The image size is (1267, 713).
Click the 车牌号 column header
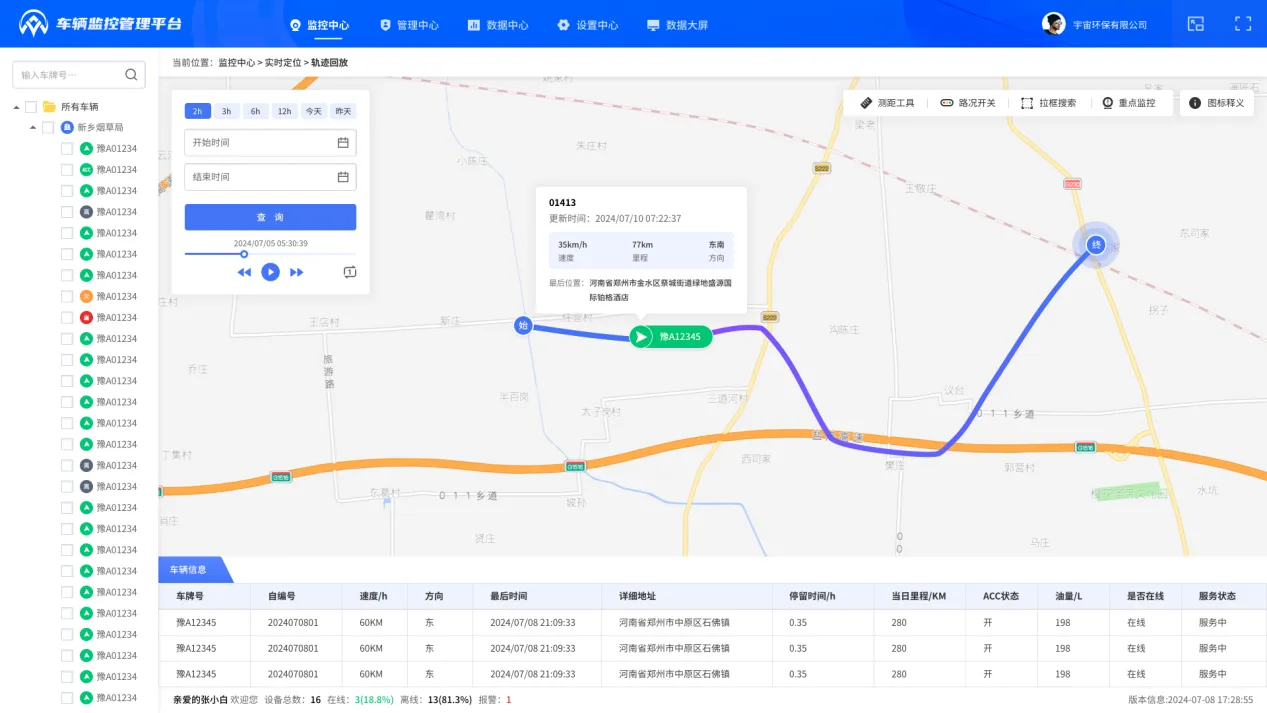tap(190, 596)
